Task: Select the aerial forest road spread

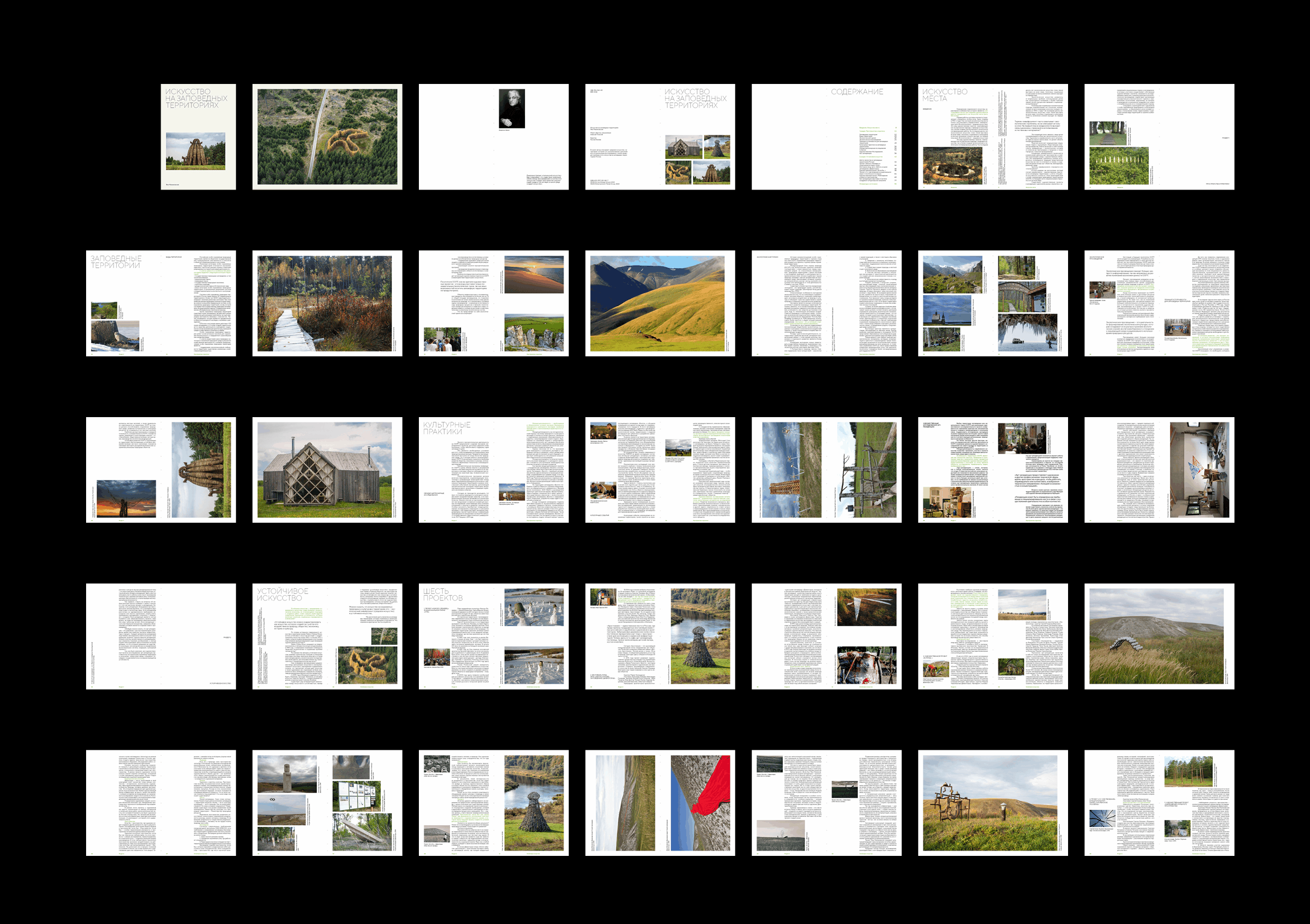Action: point(327,137)
